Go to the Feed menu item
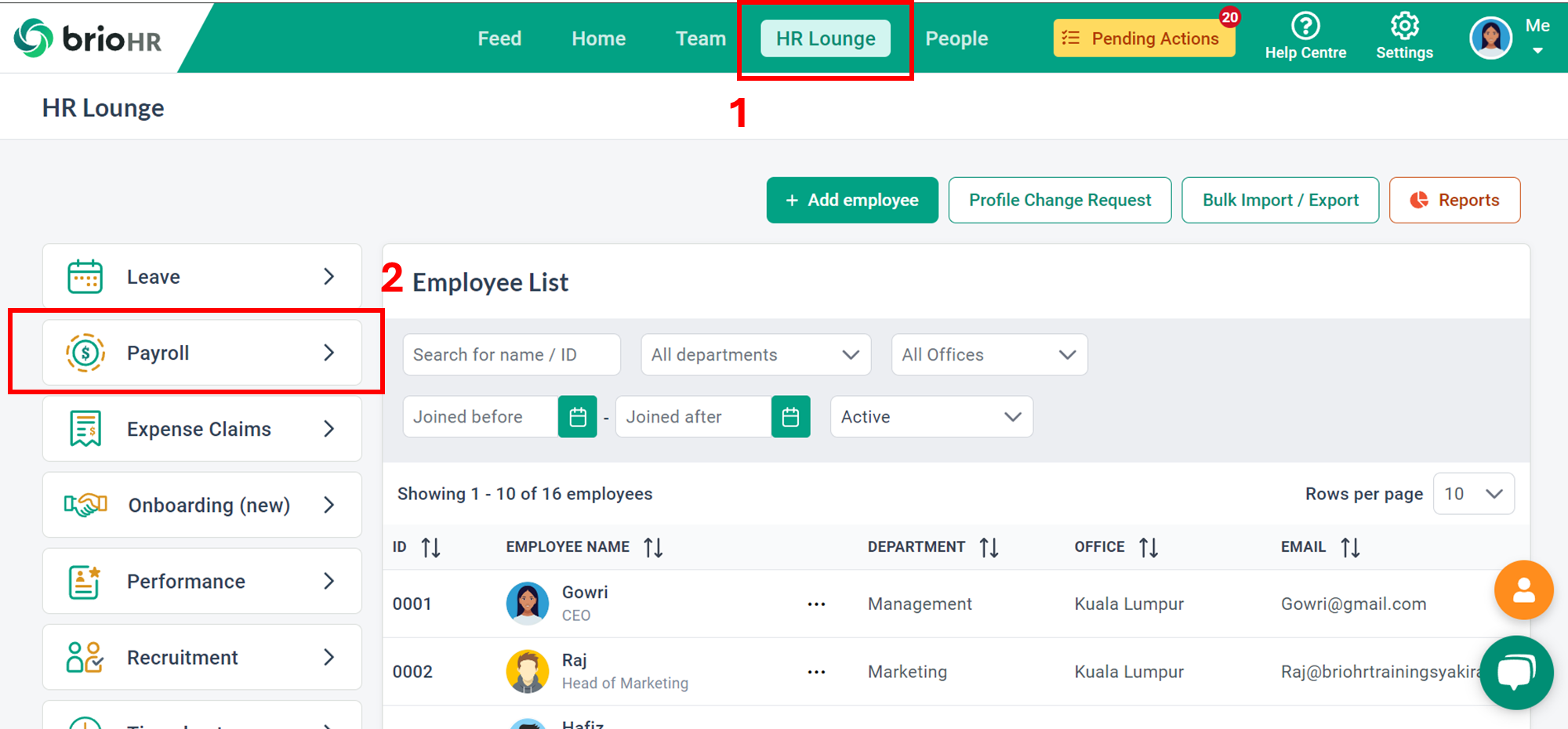Viewport: 1568px width, 729px height. tap(499, 38)
